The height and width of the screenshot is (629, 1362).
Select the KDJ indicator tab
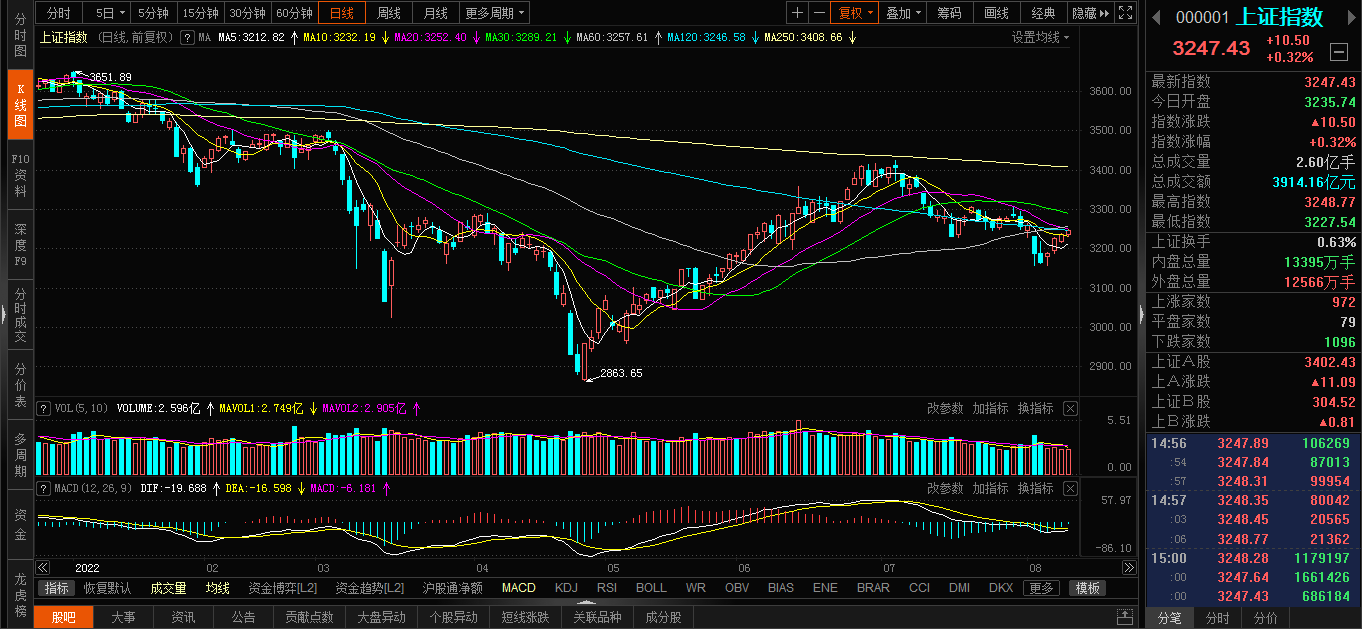point(566,588)
